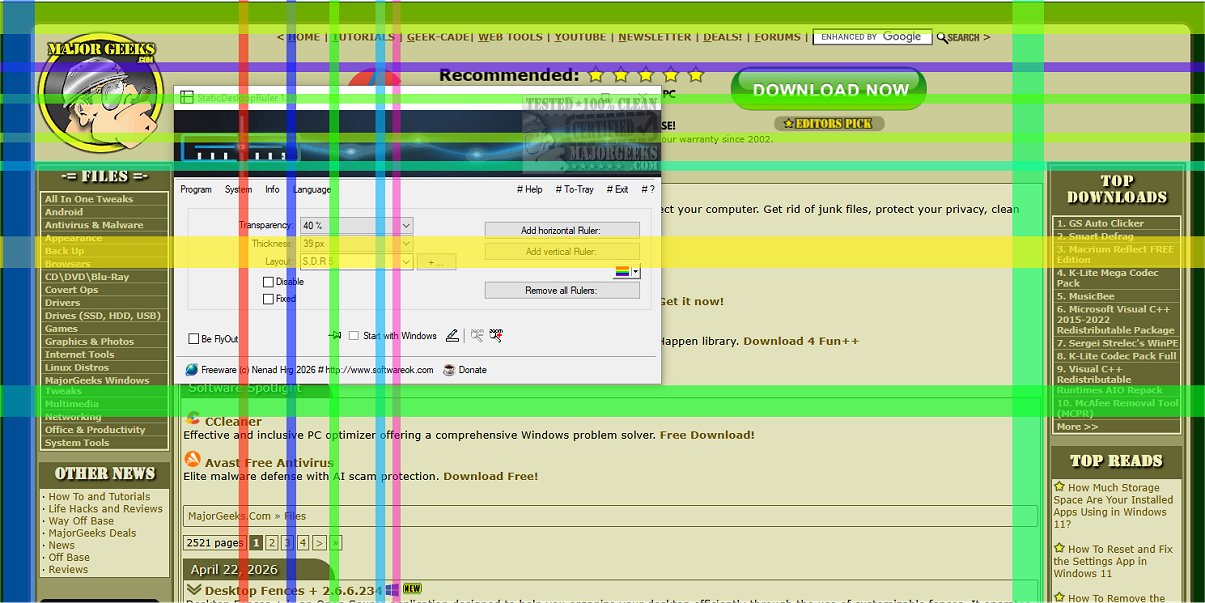
Task: Click the # Exit menu item
Action: (x=618, y=189)
